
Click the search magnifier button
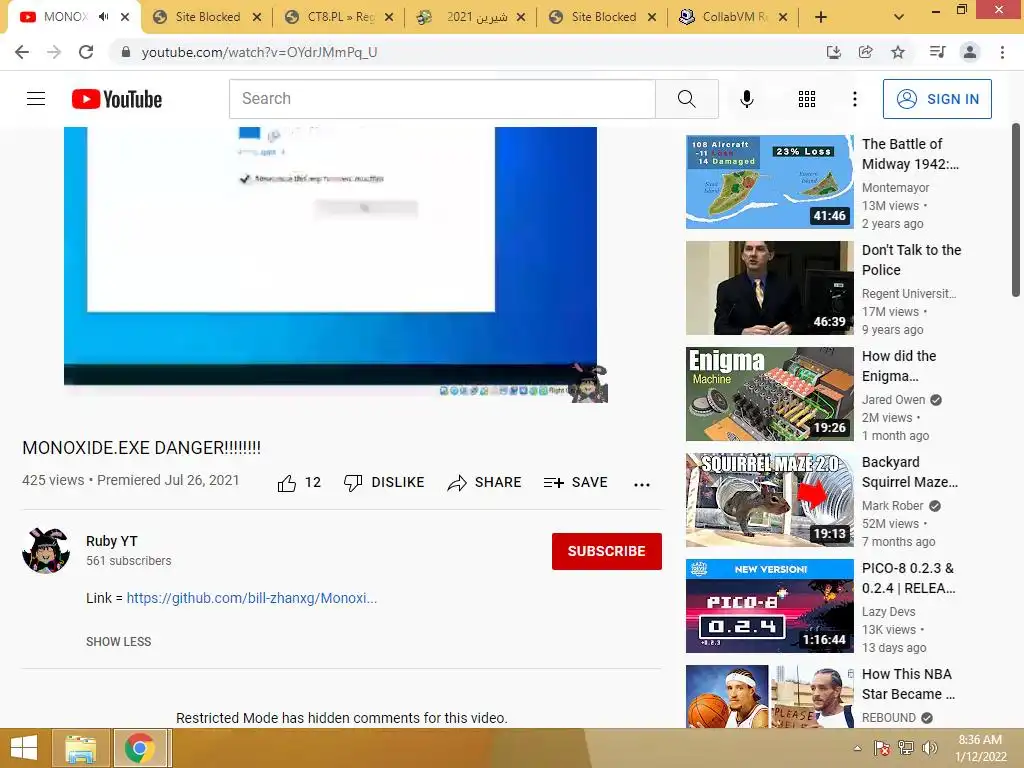click(x=686, y=99)
